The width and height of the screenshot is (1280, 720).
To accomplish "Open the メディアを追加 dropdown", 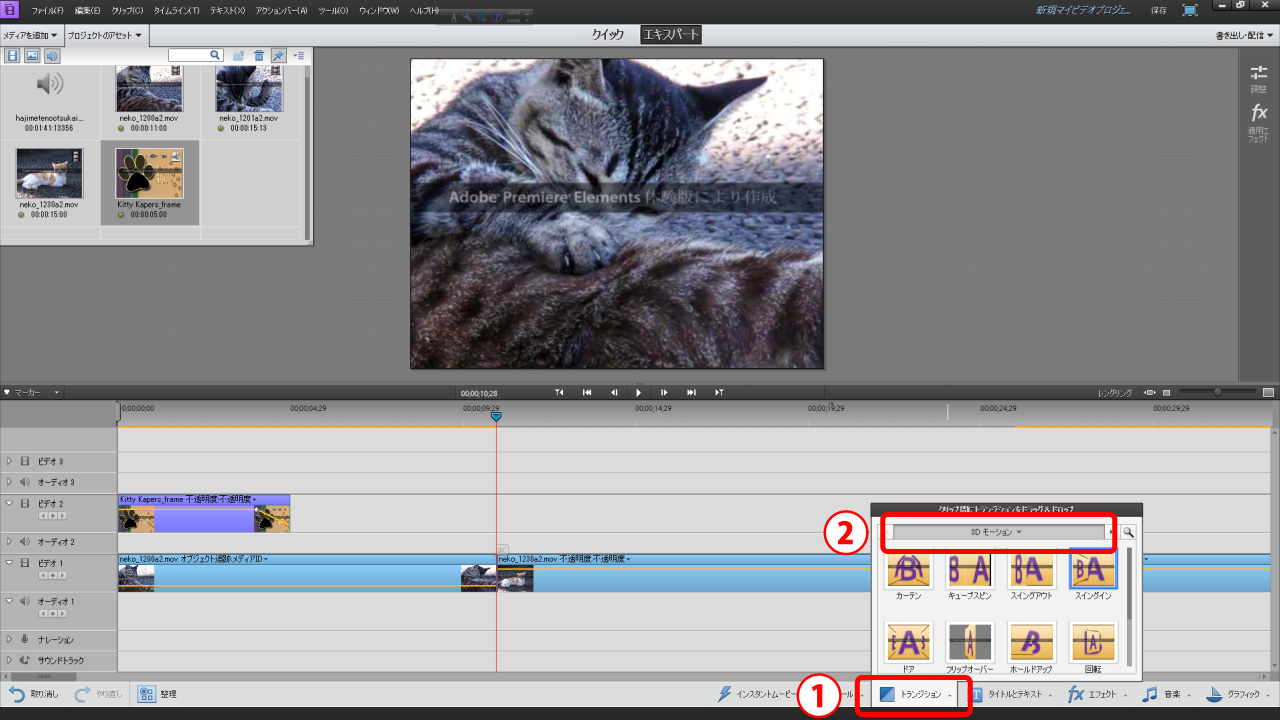I will [32, 35].
